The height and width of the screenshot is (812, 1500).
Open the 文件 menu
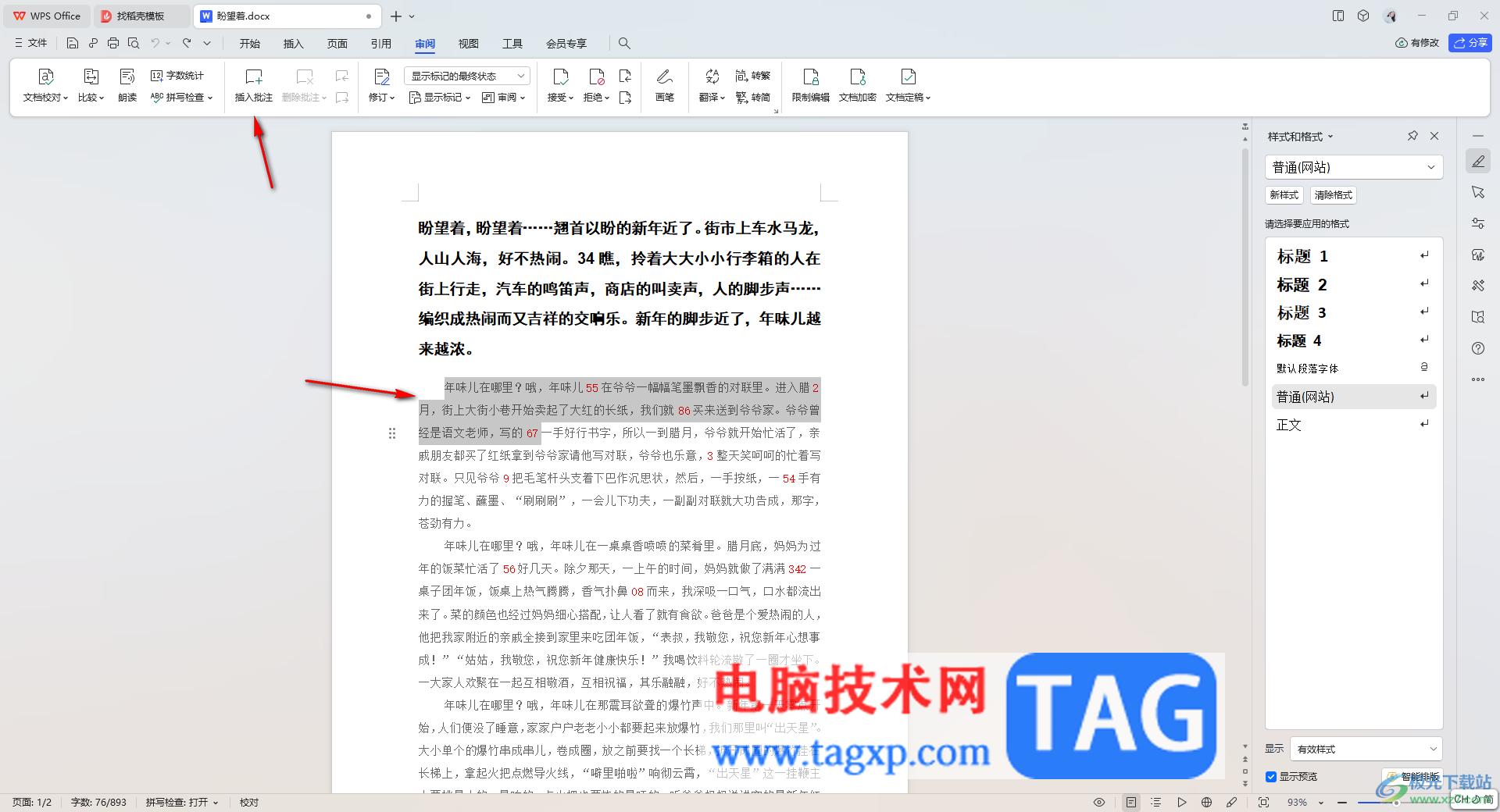31,43
